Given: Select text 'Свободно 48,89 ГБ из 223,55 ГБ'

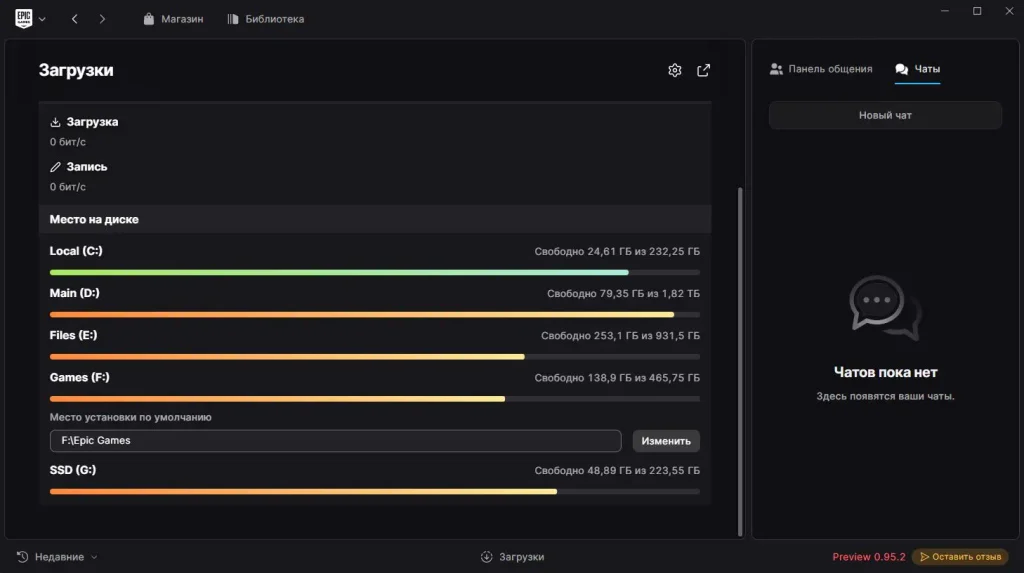Looking at the screenshot, I should pyautogui.click(x=616, y=471).
